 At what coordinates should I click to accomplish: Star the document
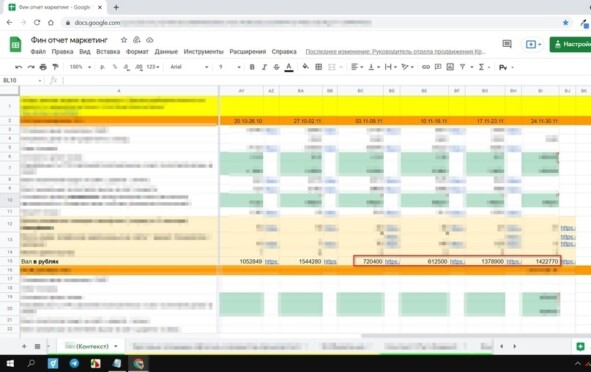pyautogui.click(x=124, y=40)
